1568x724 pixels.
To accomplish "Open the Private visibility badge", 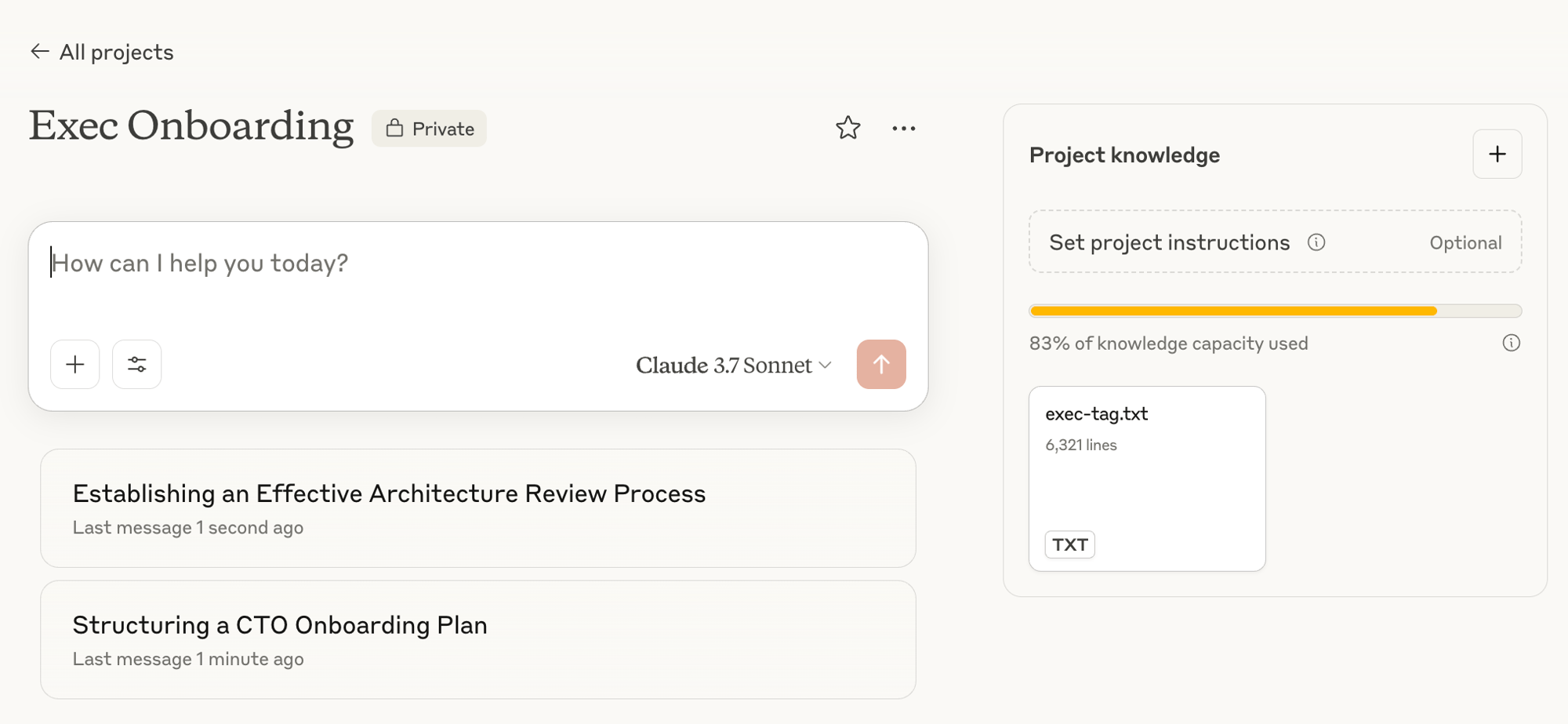I will (x=430, y=129).
